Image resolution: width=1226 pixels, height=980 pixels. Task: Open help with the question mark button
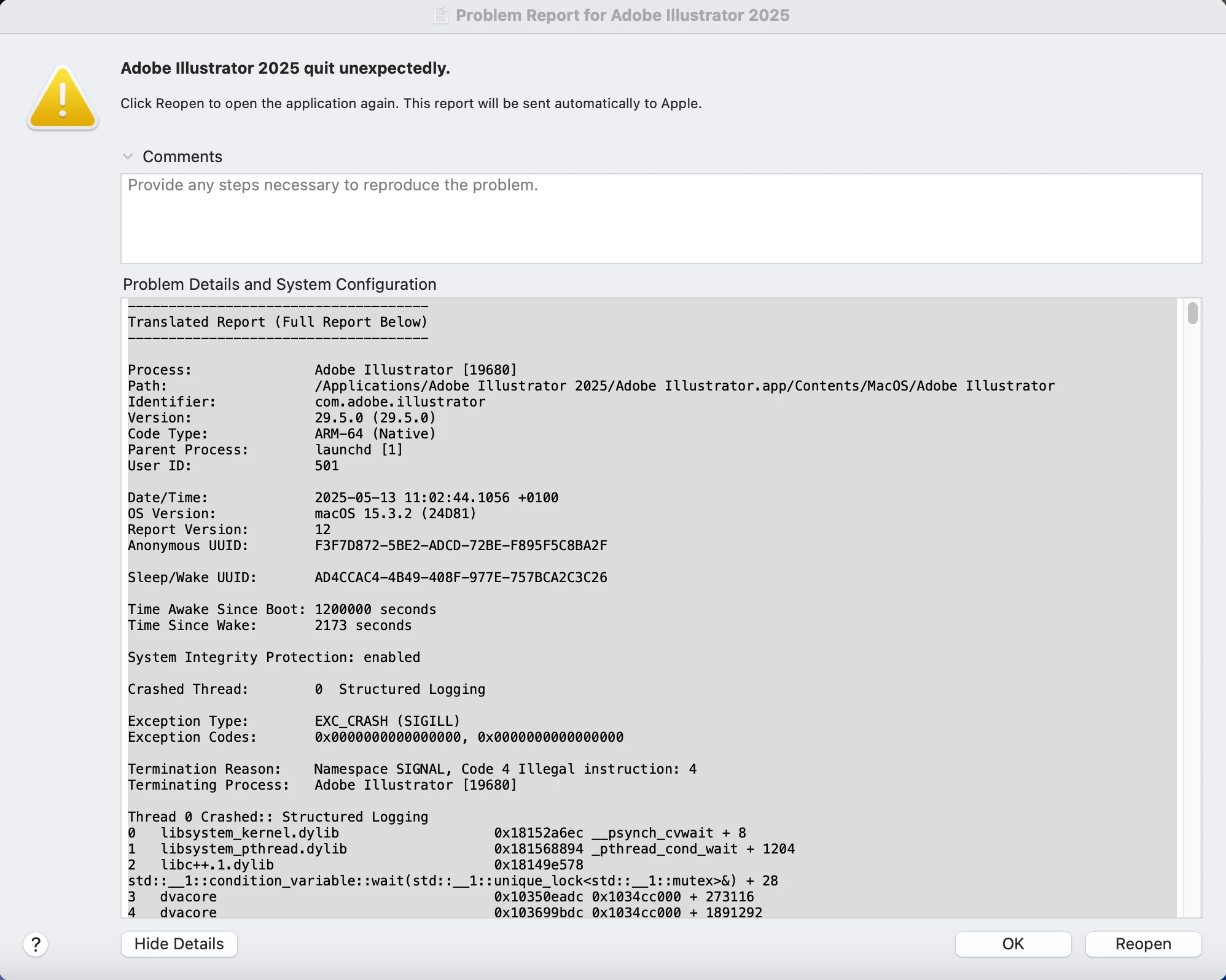[36, 944]
